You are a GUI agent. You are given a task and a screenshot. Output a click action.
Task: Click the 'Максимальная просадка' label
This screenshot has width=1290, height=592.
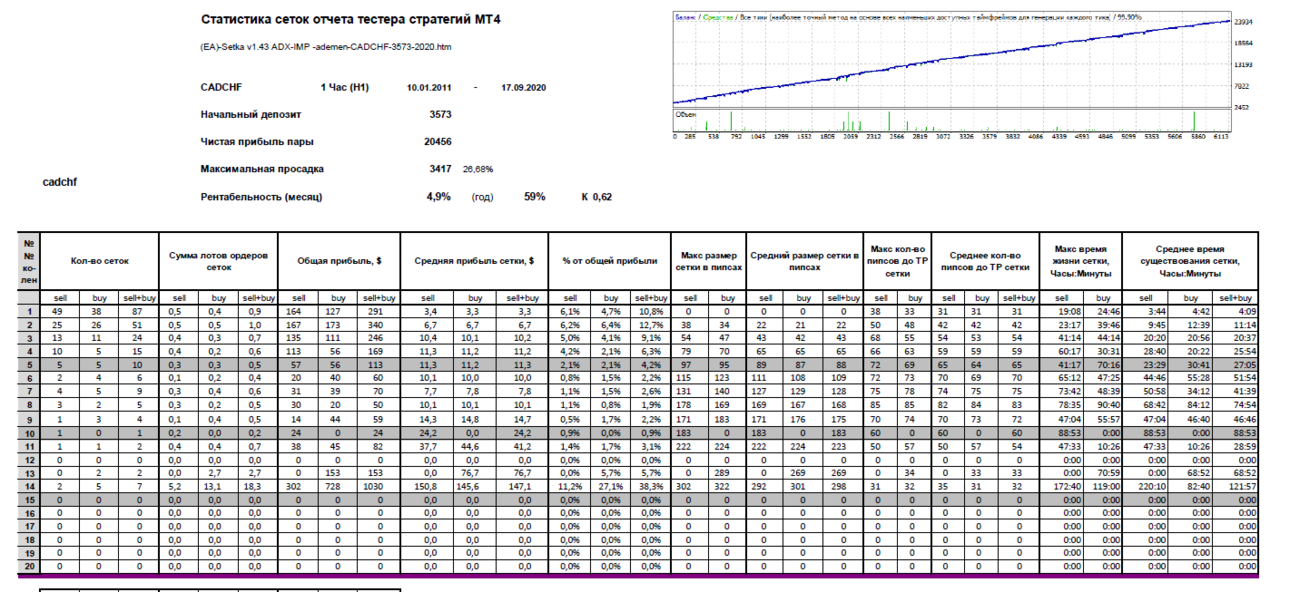[262, 169]
